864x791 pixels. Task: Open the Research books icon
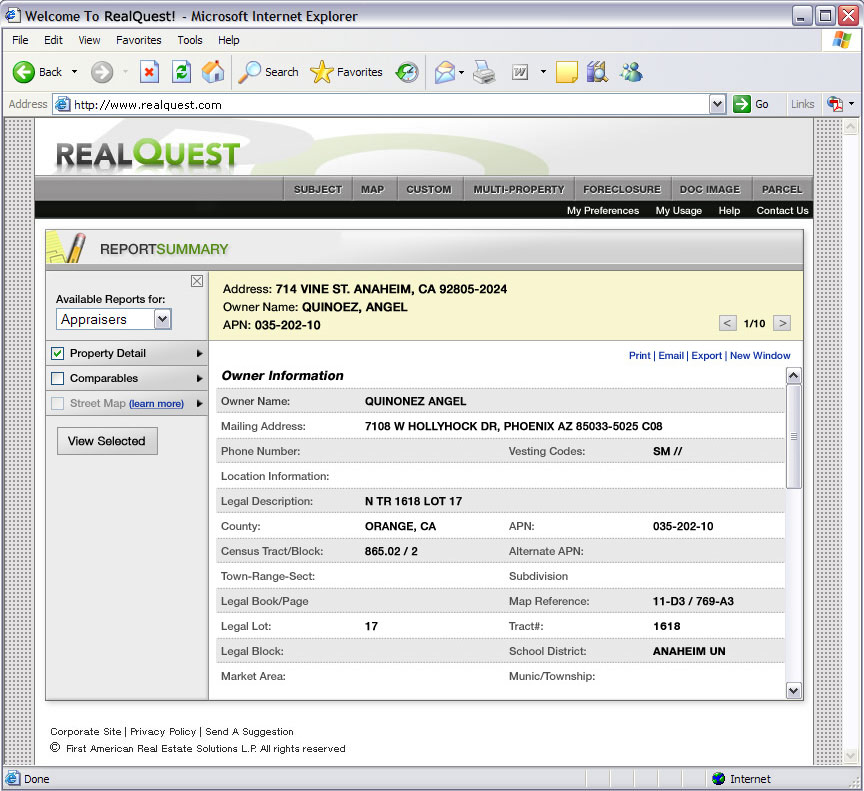click(597, 72)
